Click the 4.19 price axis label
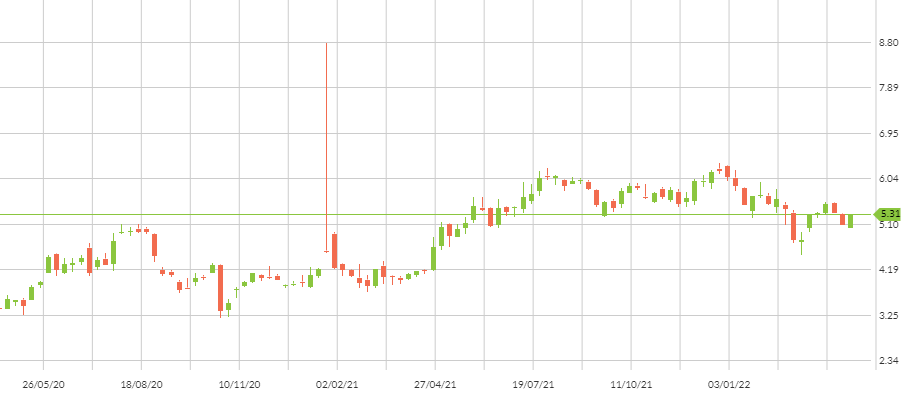Viewport: 912px width, 403px height. point(887,270)
